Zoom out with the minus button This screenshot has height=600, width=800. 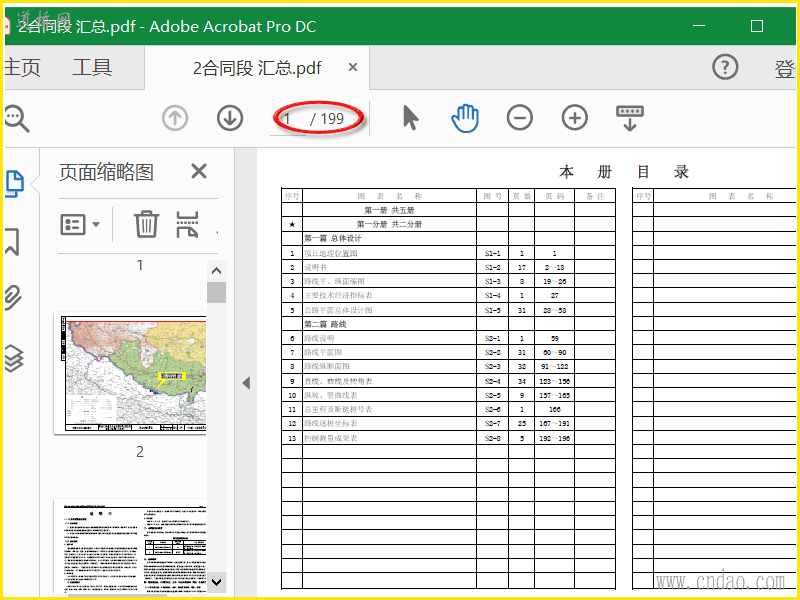[520, 118]
